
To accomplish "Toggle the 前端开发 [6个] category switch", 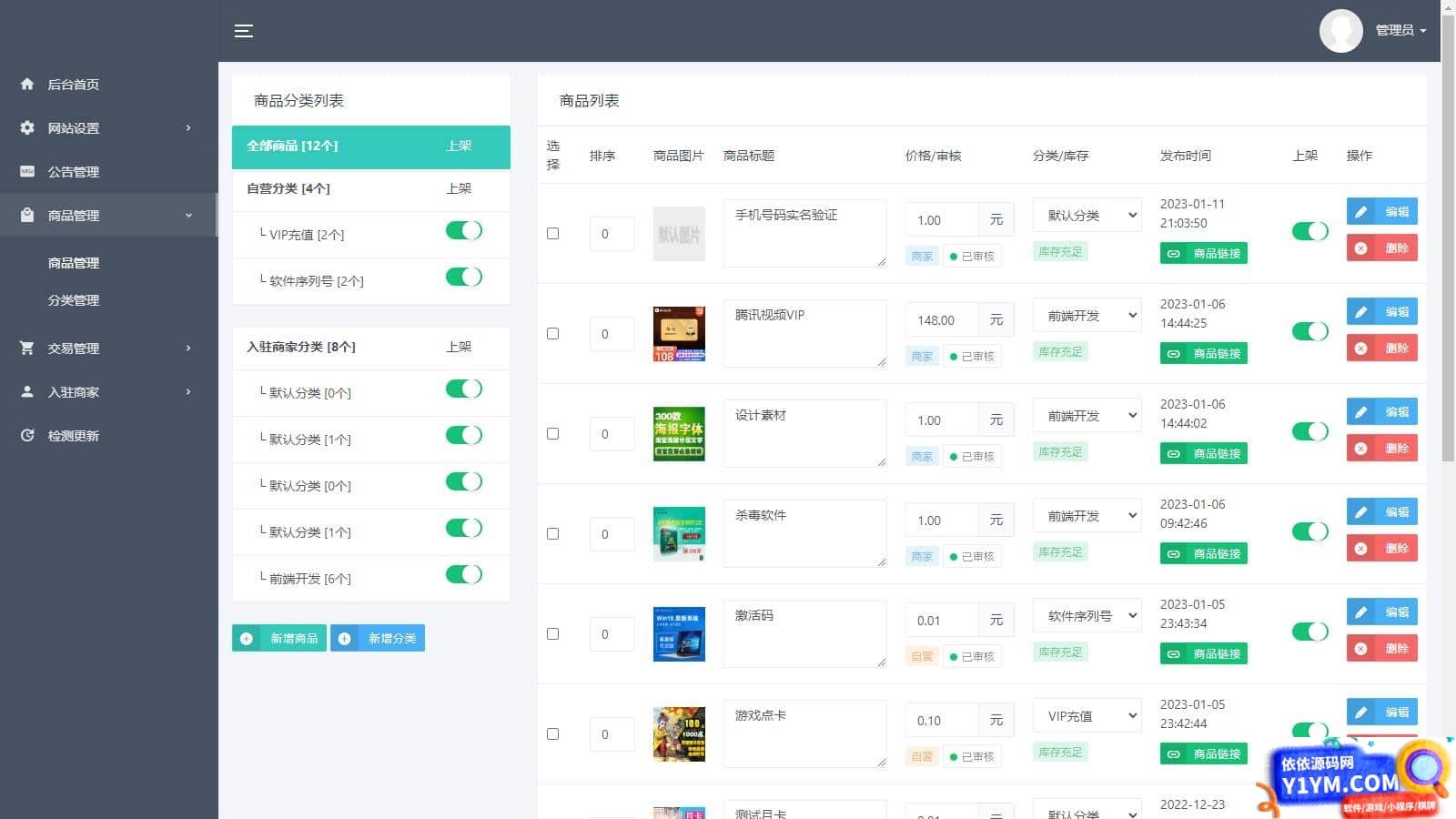I will pos(464,574).
